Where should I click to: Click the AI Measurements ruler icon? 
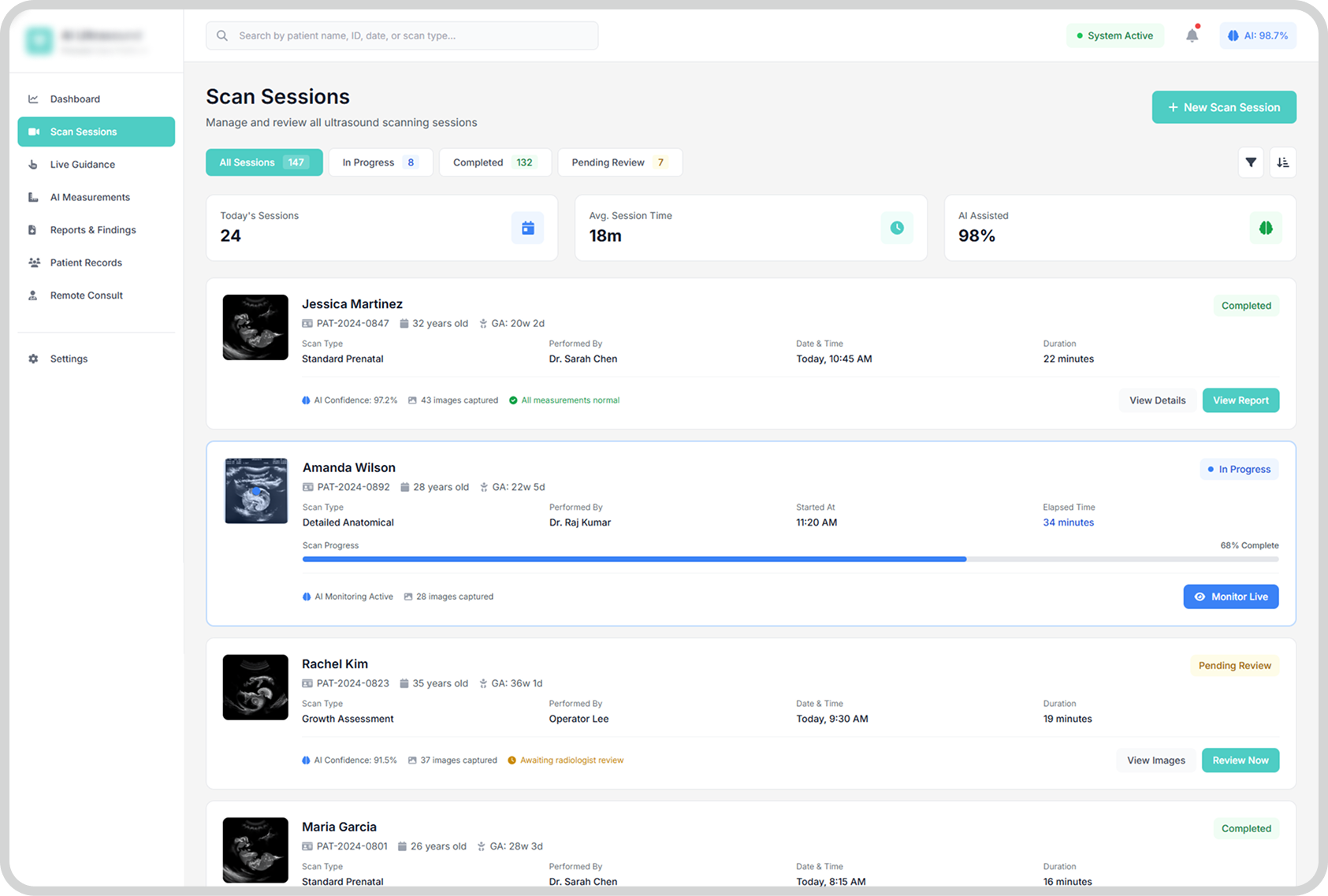click(33, 197)
